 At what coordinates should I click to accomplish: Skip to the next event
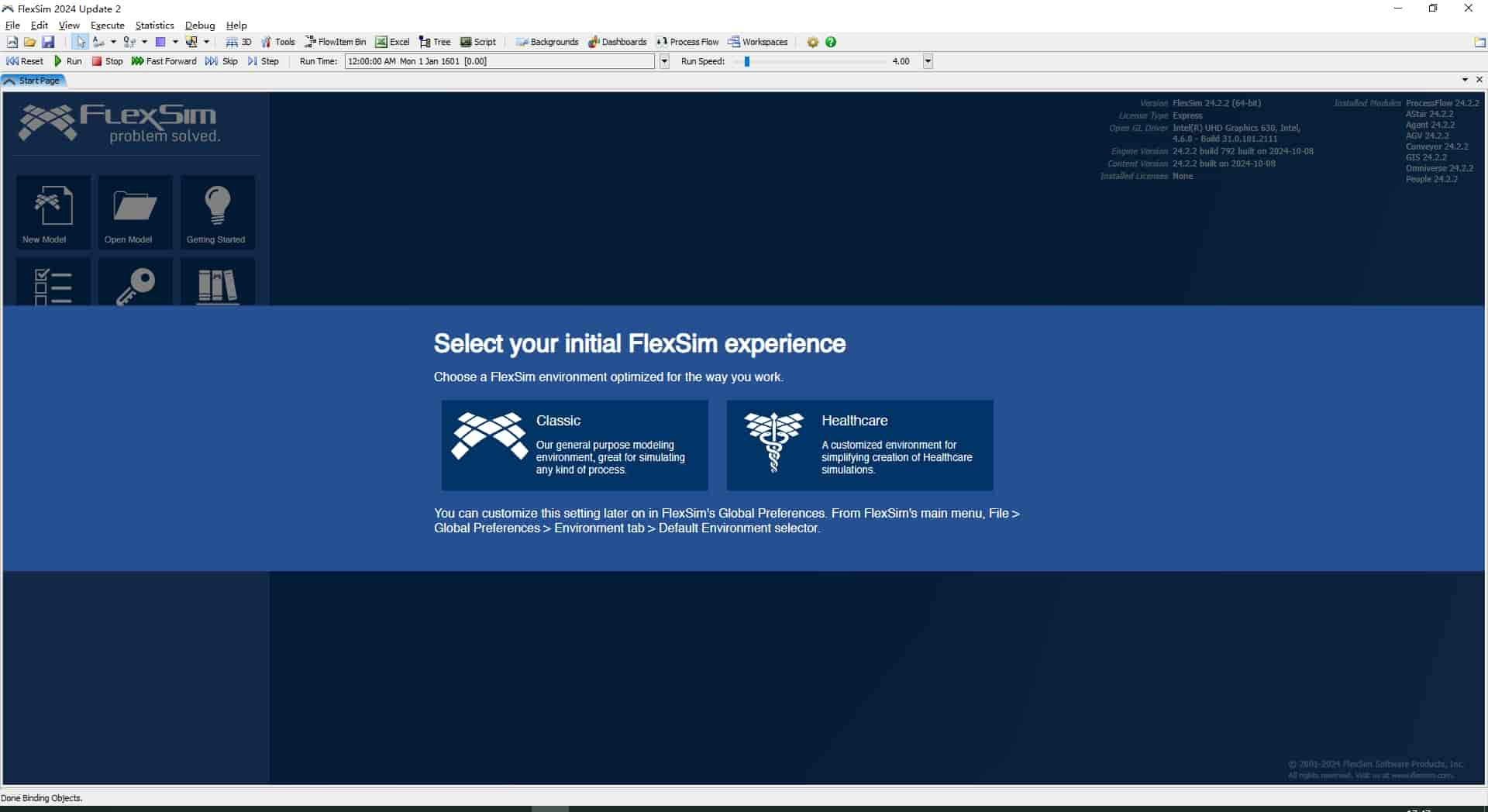coord(222,61)
